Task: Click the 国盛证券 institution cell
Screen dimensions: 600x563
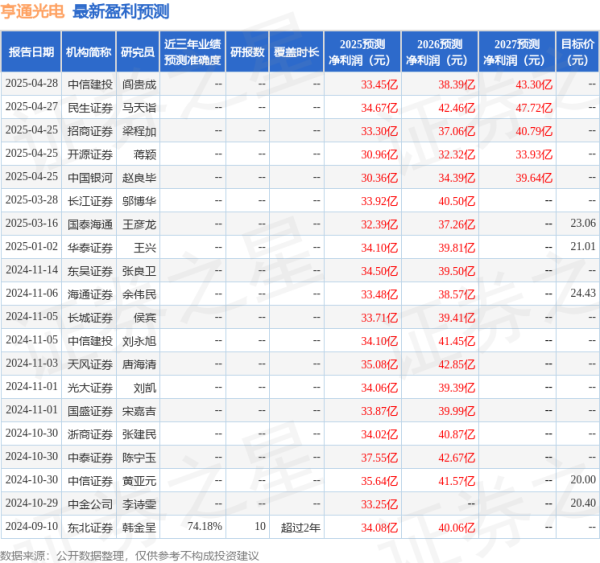Action: 90,411
